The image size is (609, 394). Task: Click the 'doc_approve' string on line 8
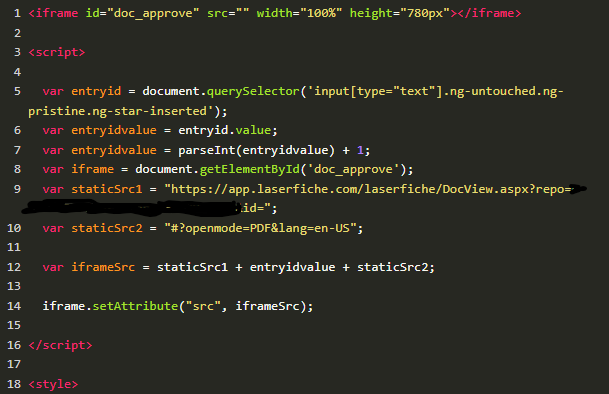[353, 169]
